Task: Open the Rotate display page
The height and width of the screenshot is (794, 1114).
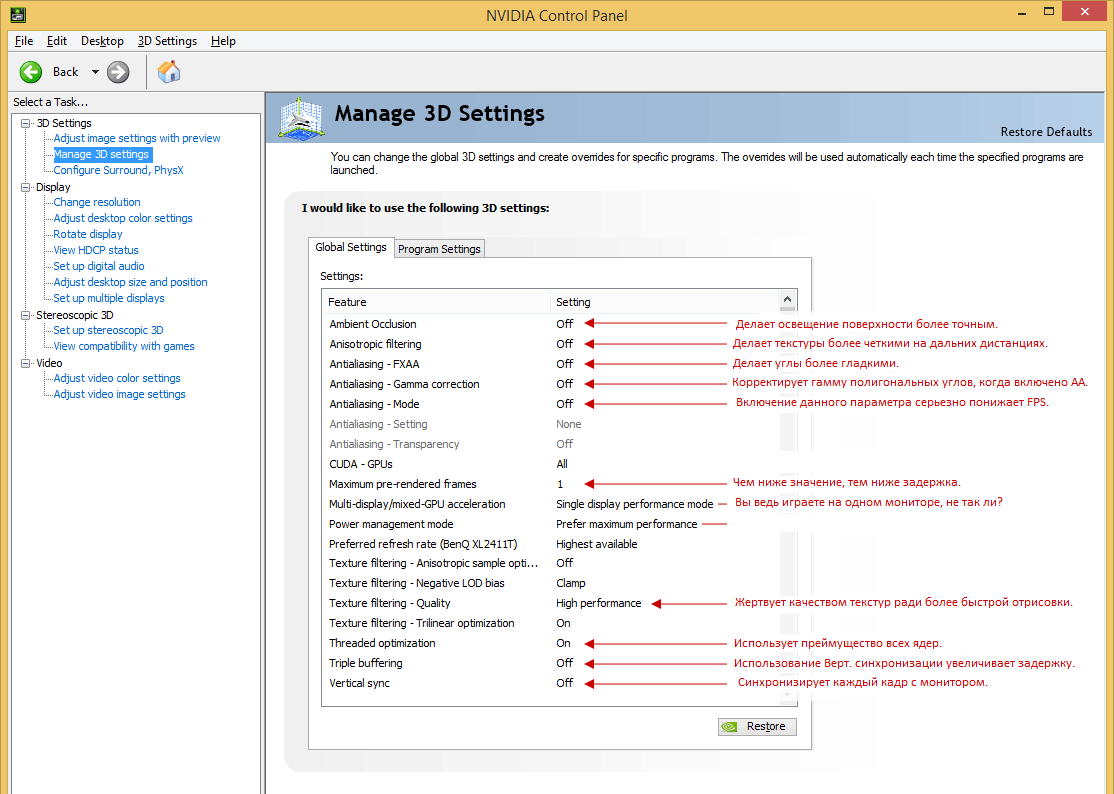Action: [87, 234]
